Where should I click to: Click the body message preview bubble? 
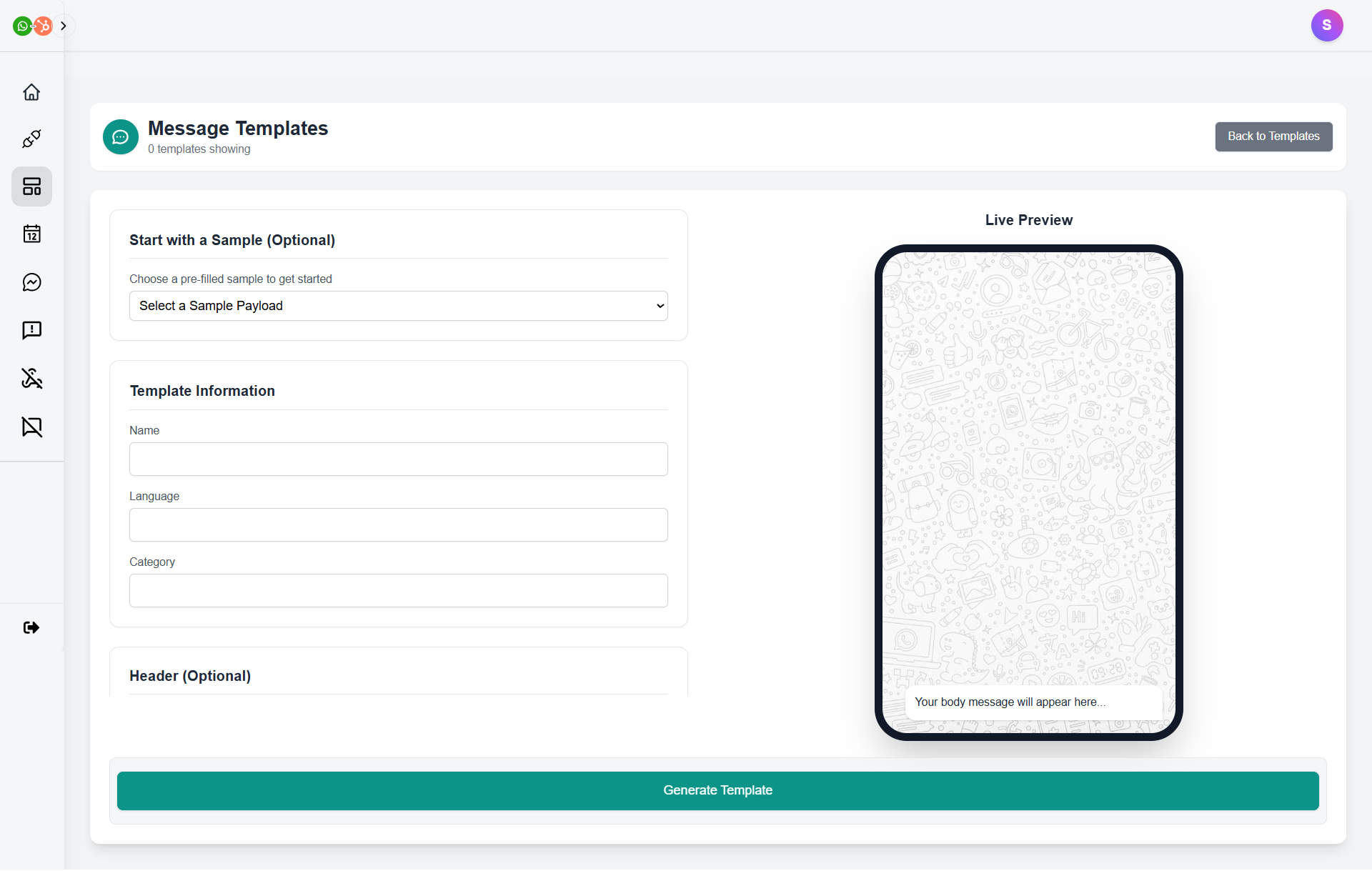pyautogui.click(x=1032, y=702)
